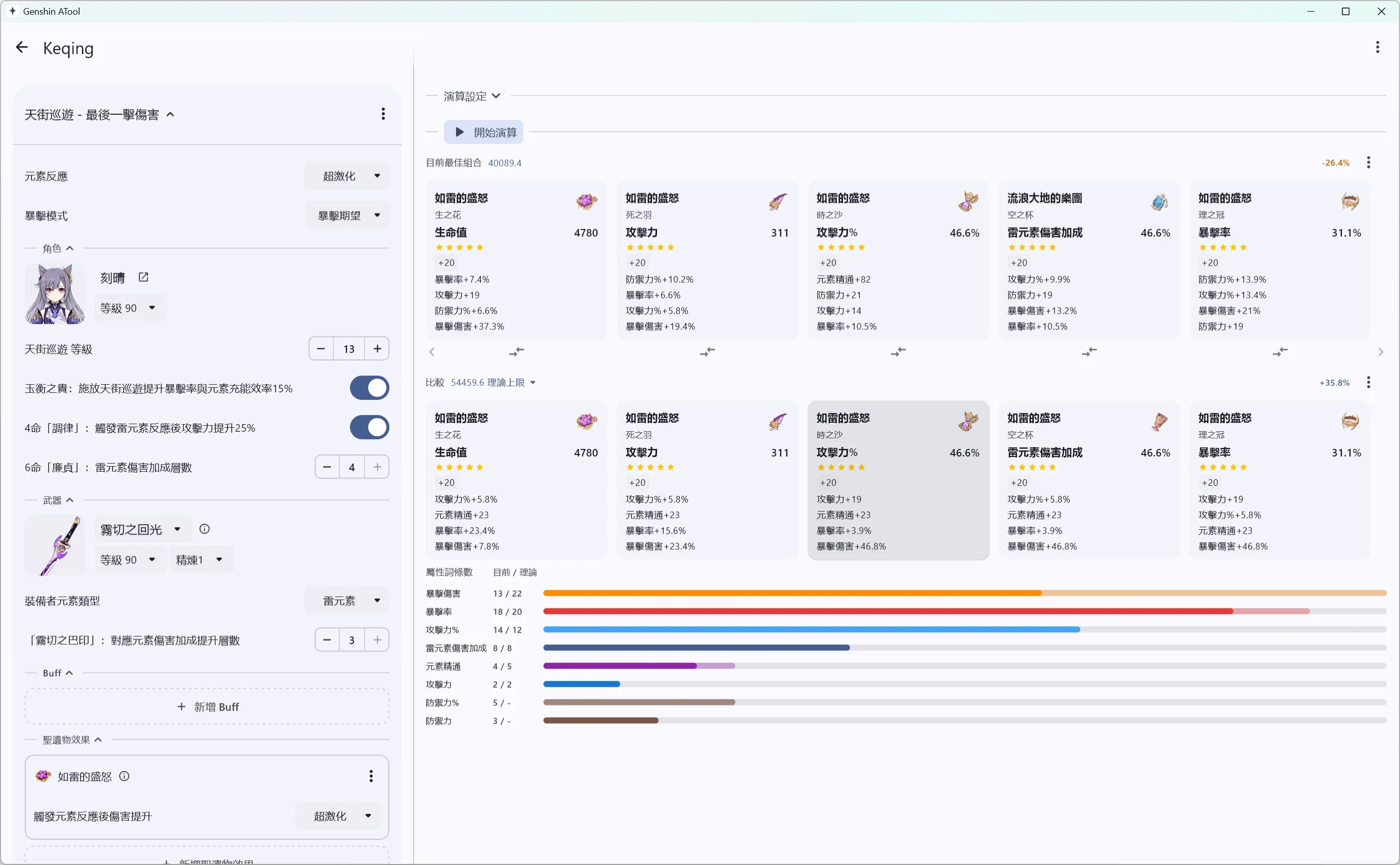Open 比較 理論上限 comparison dropdown
1400x865 pixels.
(493, 382)
